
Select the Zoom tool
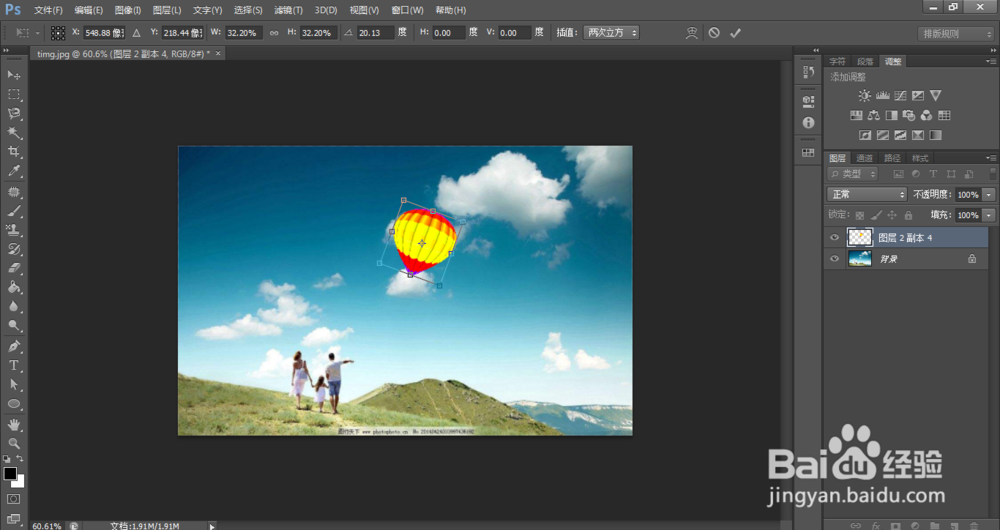pos(13,443)
